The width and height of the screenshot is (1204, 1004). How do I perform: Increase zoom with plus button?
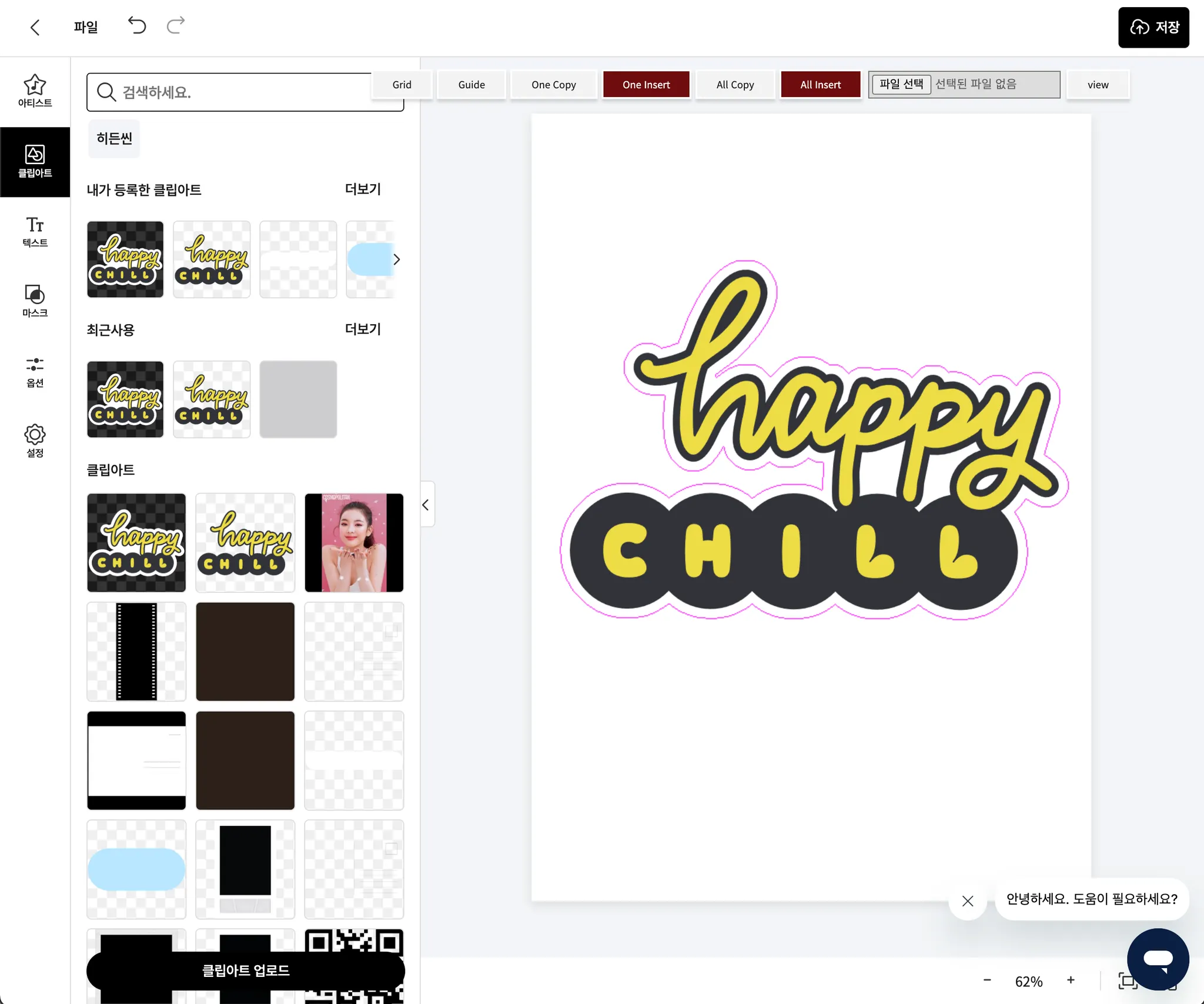pos(1071,980)
